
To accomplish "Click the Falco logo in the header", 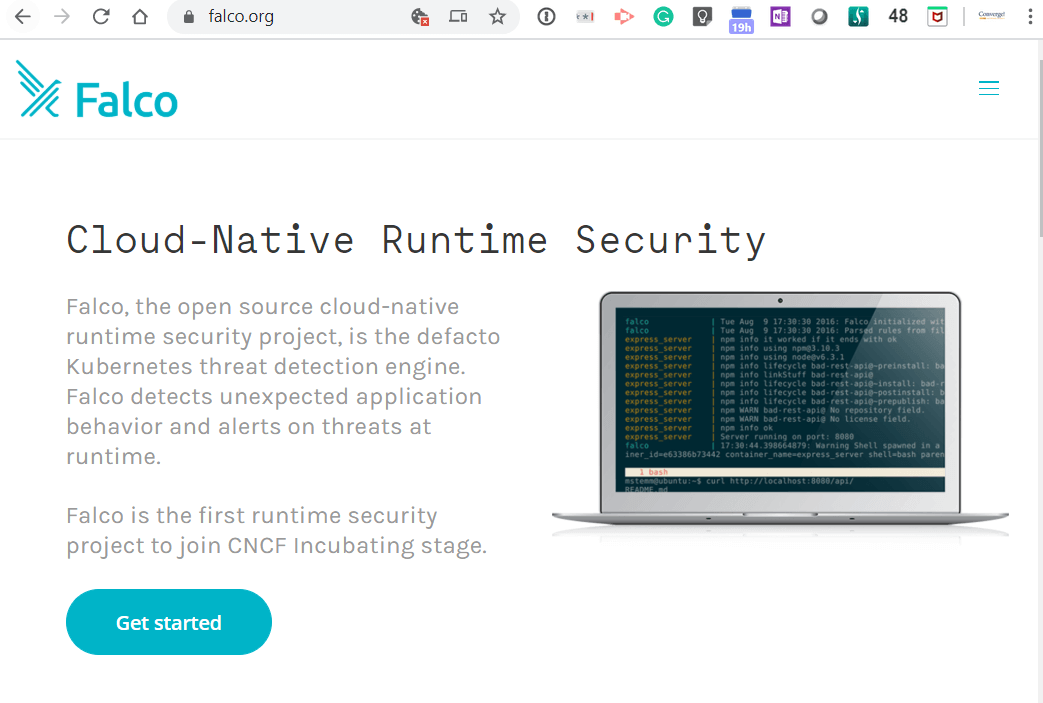I will point(96,88).
